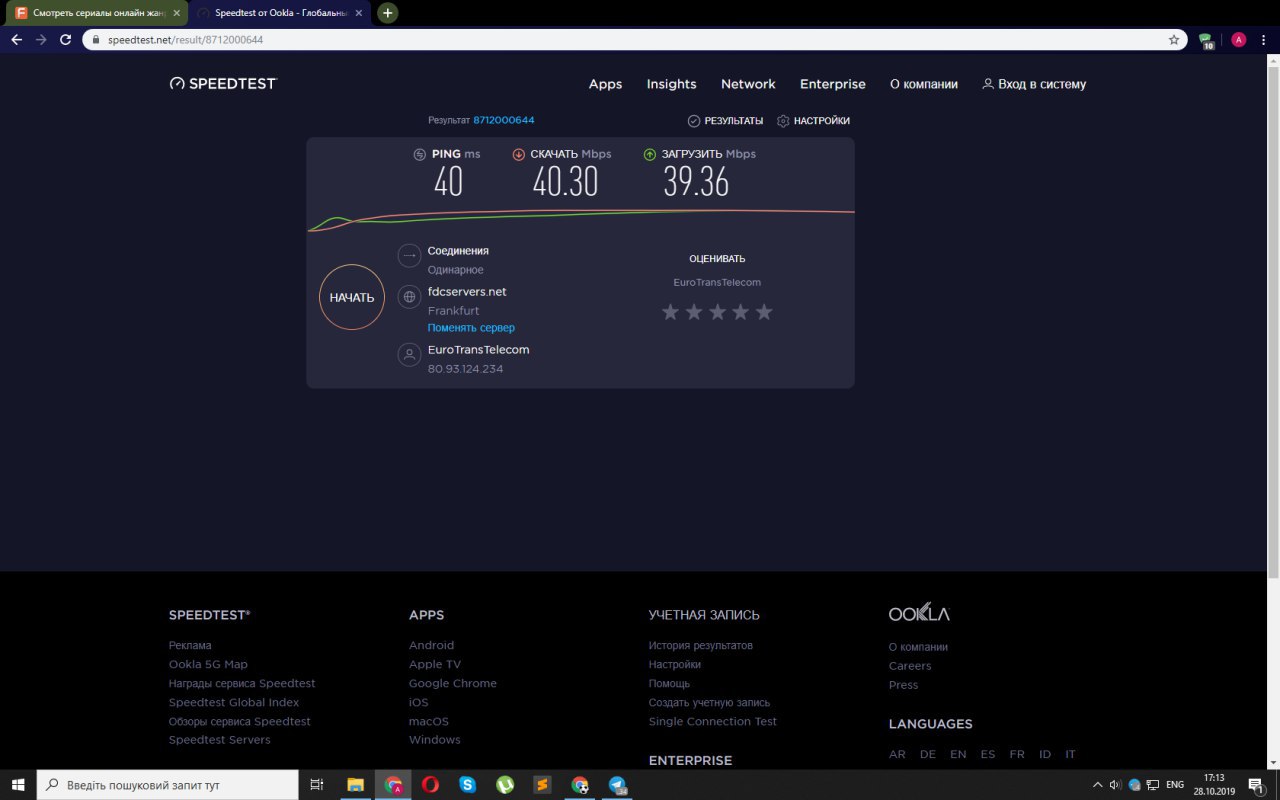The image size is (1280, 800).
Task: Open the Android app link
Action: 431,646
